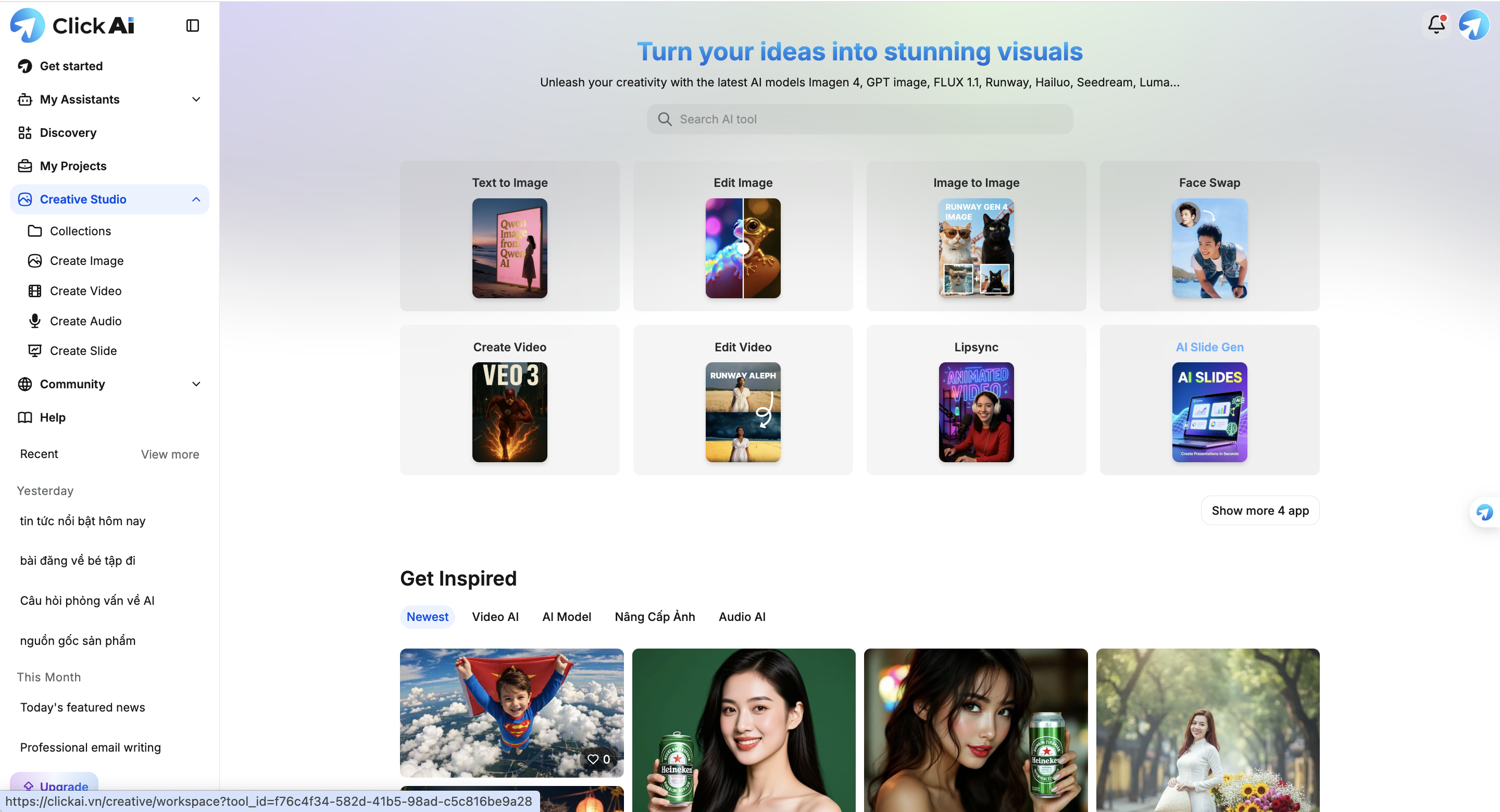
Task: Open the notifications bell
Action: tap(1436, 24)
